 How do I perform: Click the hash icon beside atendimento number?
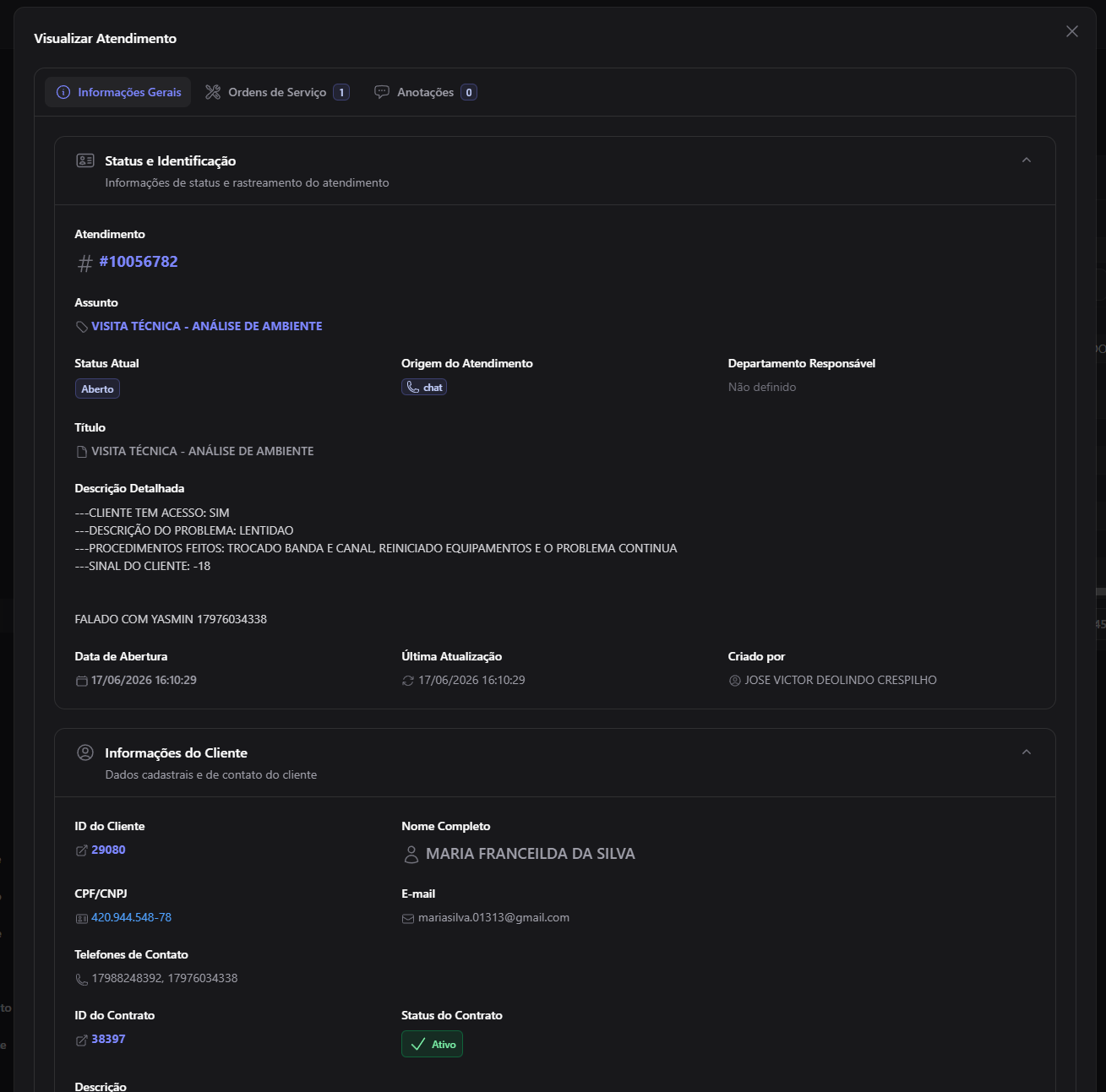click(84, 263)
